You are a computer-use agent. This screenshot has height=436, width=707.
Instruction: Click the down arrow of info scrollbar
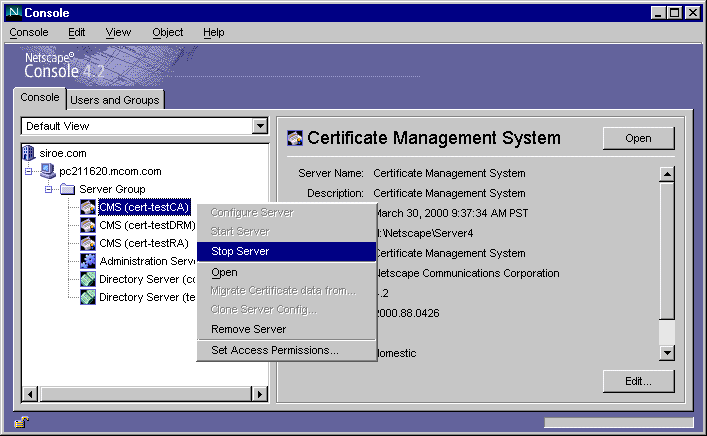[667, 352]
